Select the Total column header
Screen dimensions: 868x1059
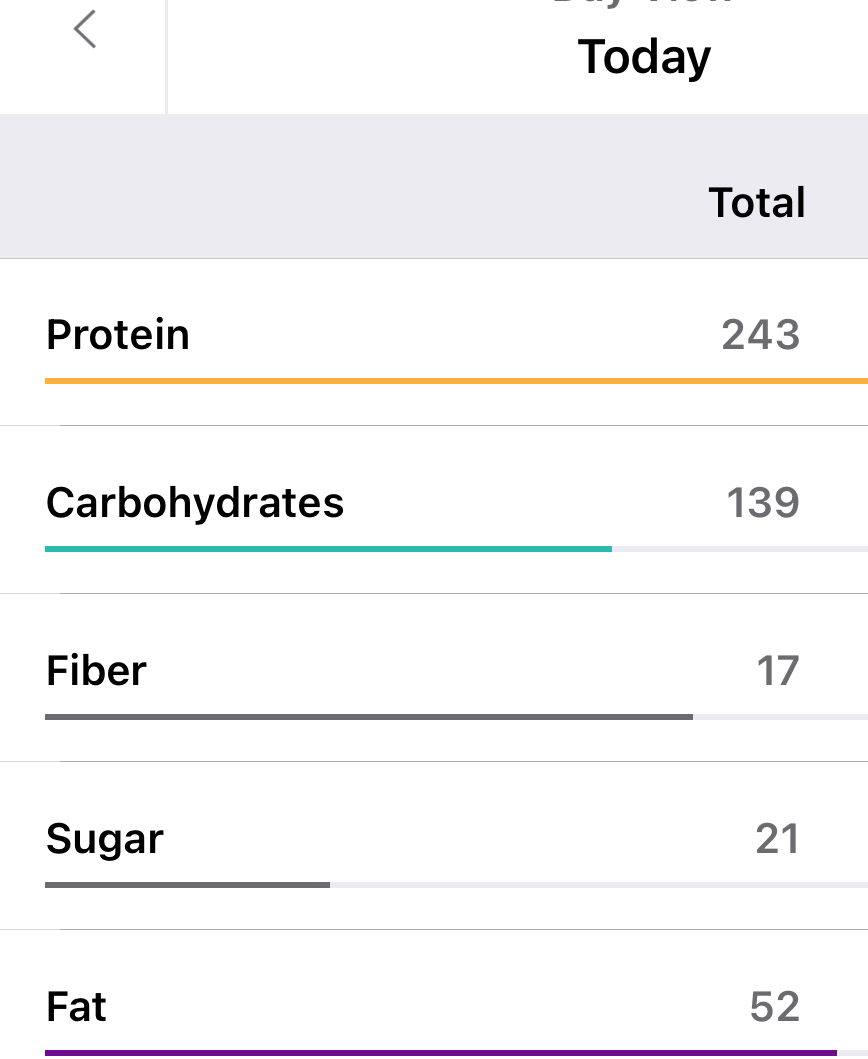tap(756, 202)
